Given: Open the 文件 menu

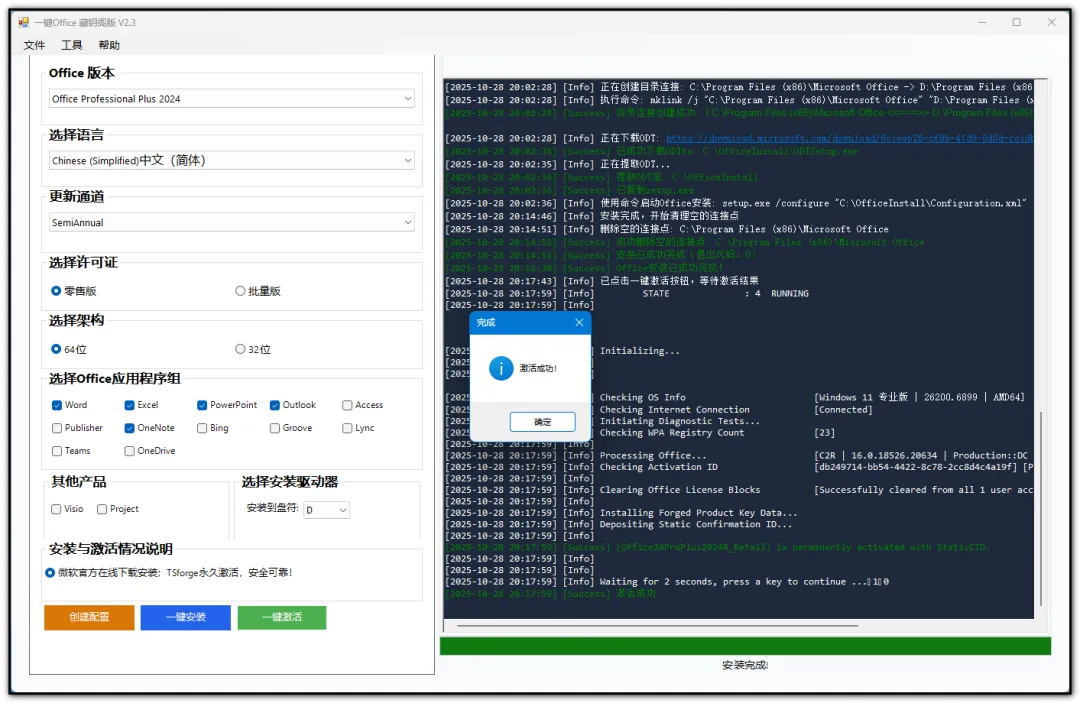Looking at the screenshot, I should (34, 45).
